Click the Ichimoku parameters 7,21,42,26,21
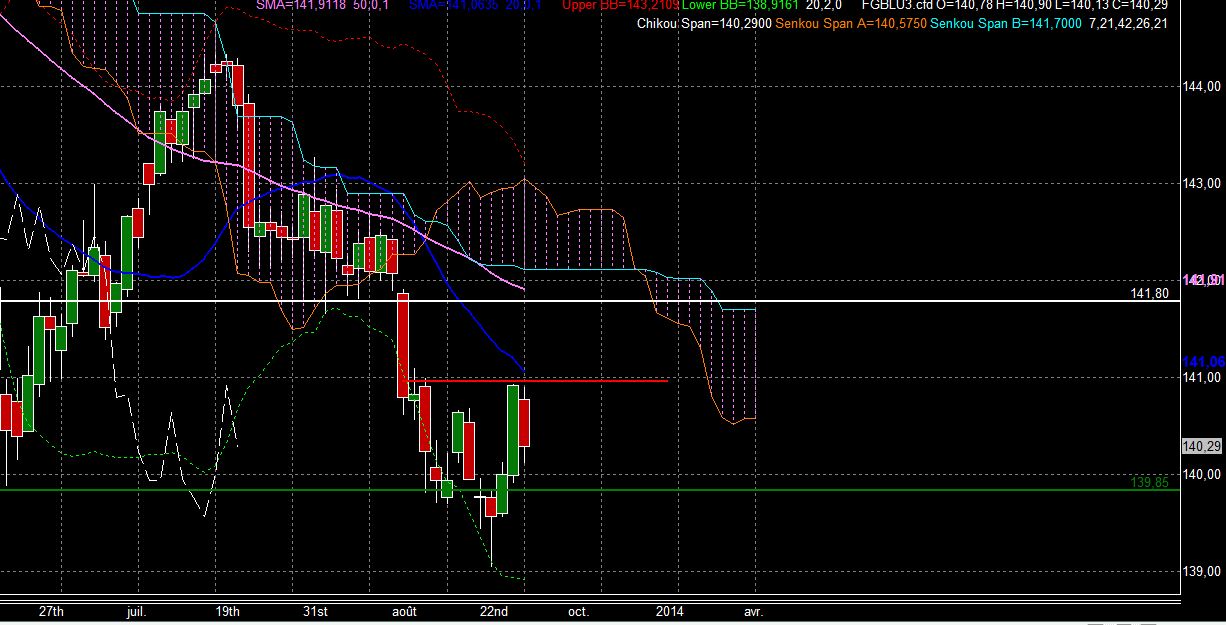1226x625 pixels. click(x=1129, y=23)
